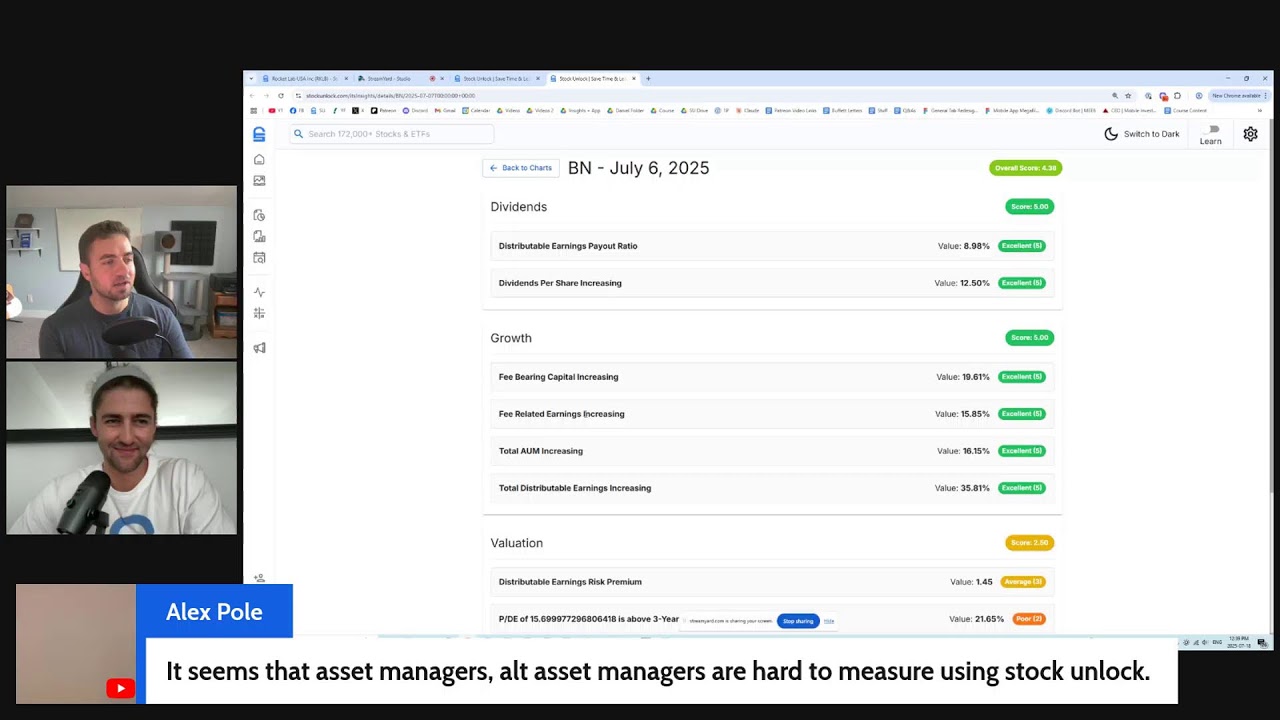The image size is (1280, 720).
Task: Open the megaphone announcements icon
Action: point(259,348)
